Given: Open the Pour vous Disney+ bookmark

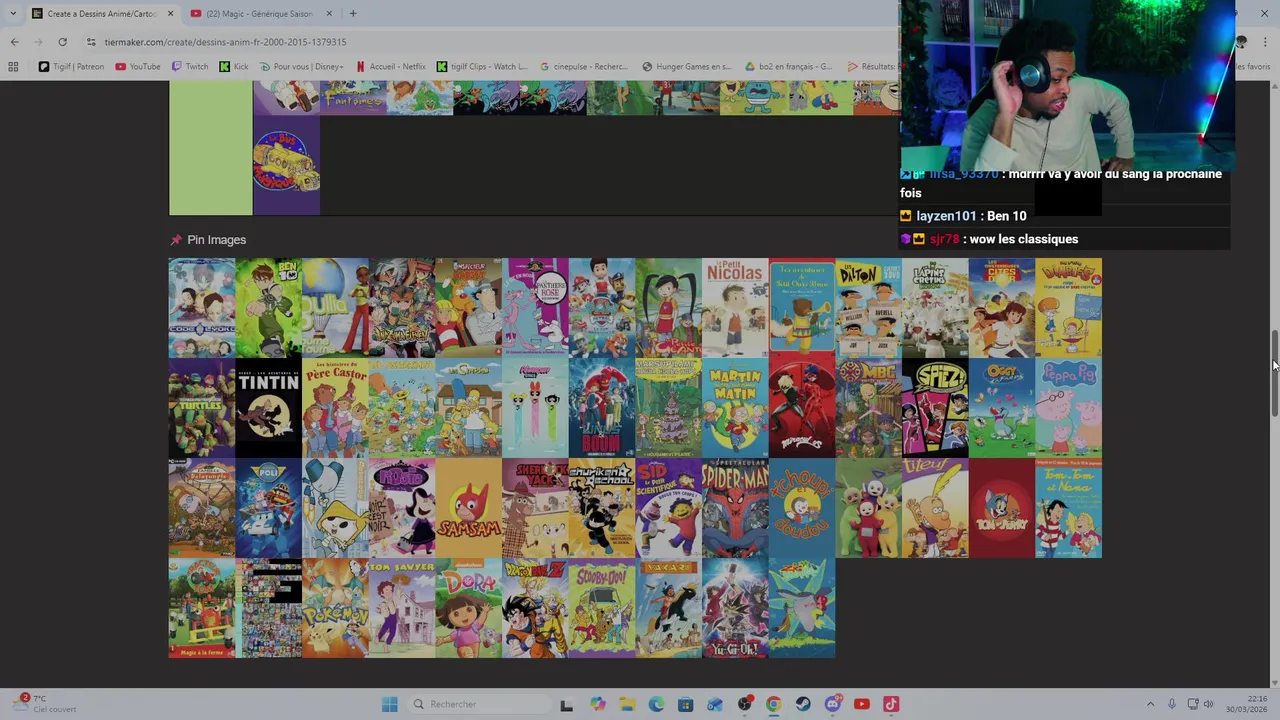Looking at the screenshot, I should pos(301,67).
